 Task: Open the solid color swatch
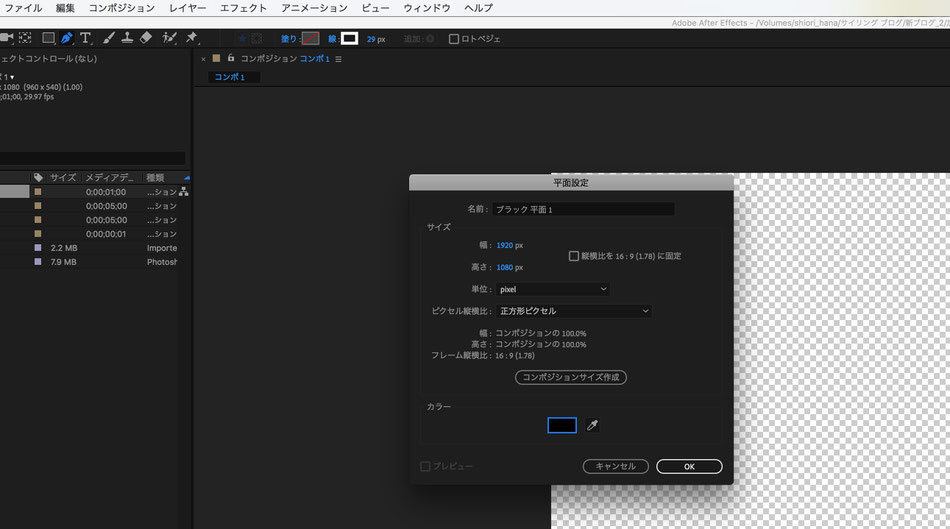coord(562,425)
